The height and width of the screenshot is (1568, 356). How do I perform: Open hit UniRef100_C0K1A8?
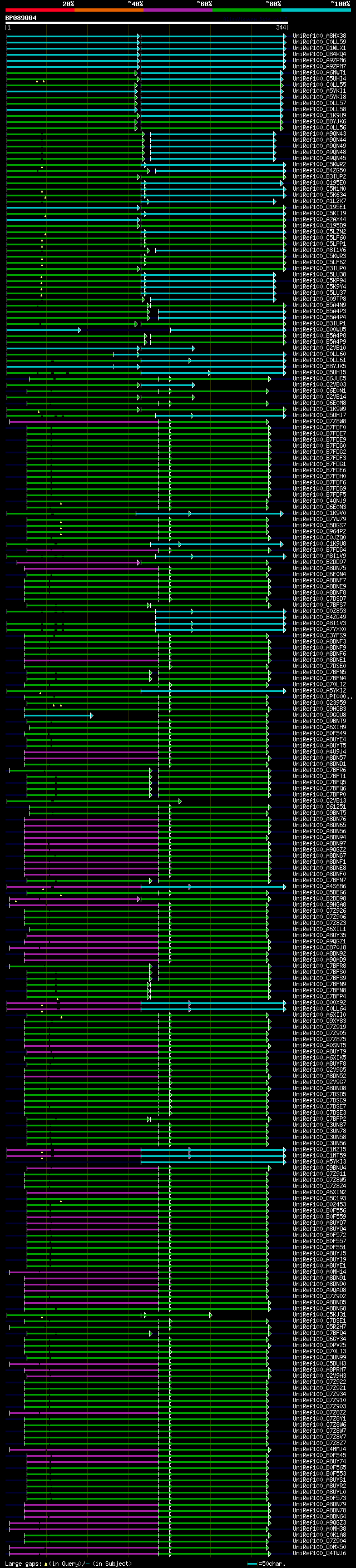pos(319,1535)
